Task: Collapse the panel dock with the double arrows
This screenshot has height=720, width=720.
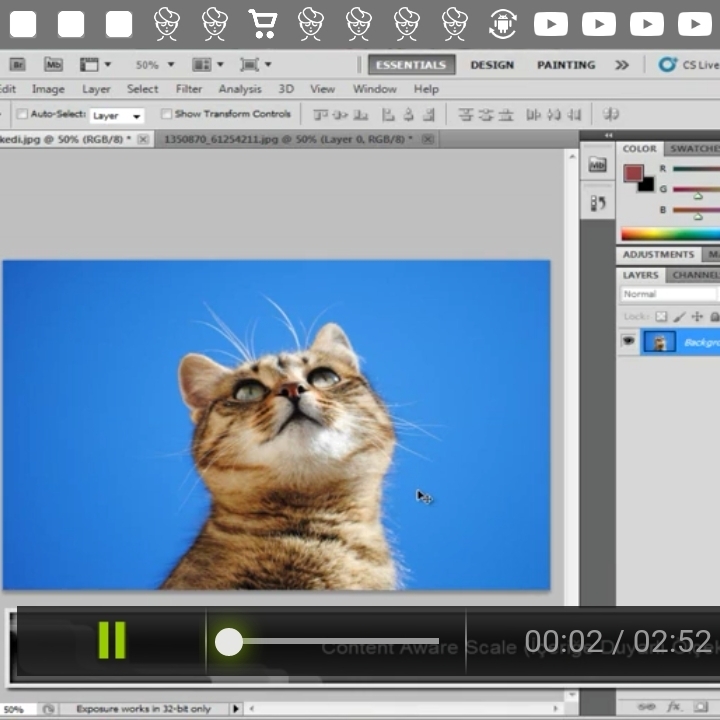Action: (x=608, y=135)
